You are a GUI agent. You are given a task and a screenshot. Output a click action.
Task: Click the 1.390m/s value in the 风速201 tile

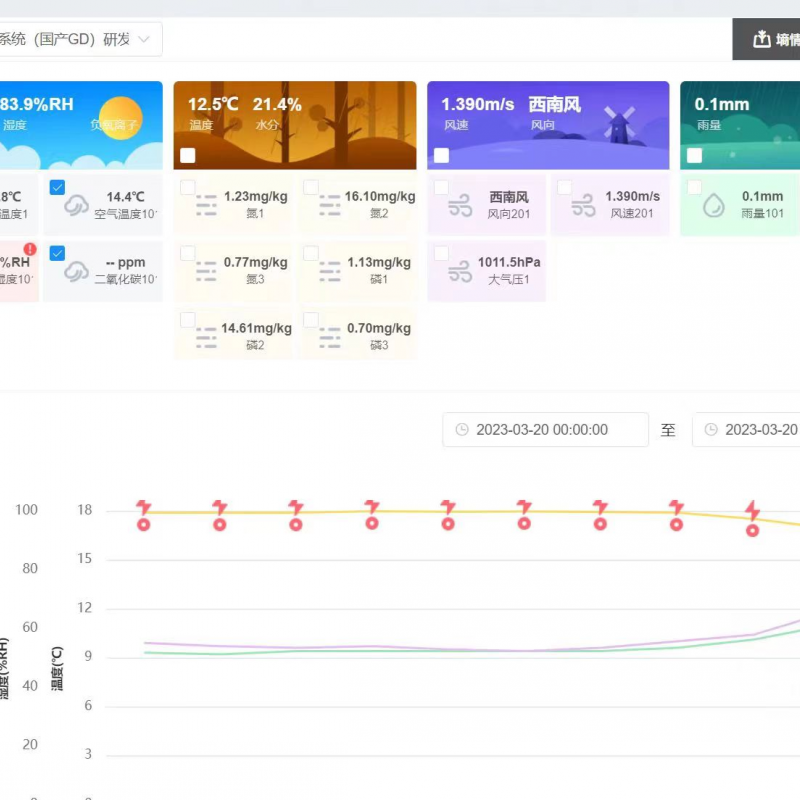633,196
